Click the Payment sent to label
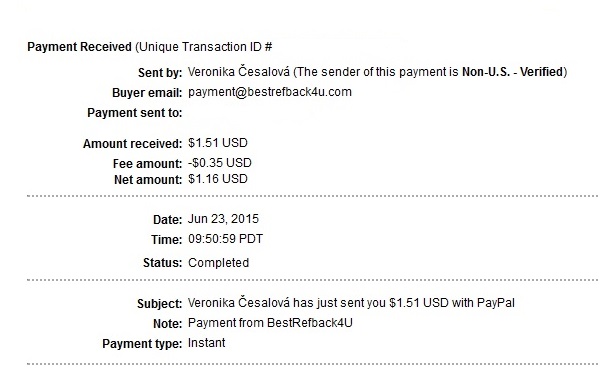Viewport: 600px width, 378px height. (x=135, y=113)
